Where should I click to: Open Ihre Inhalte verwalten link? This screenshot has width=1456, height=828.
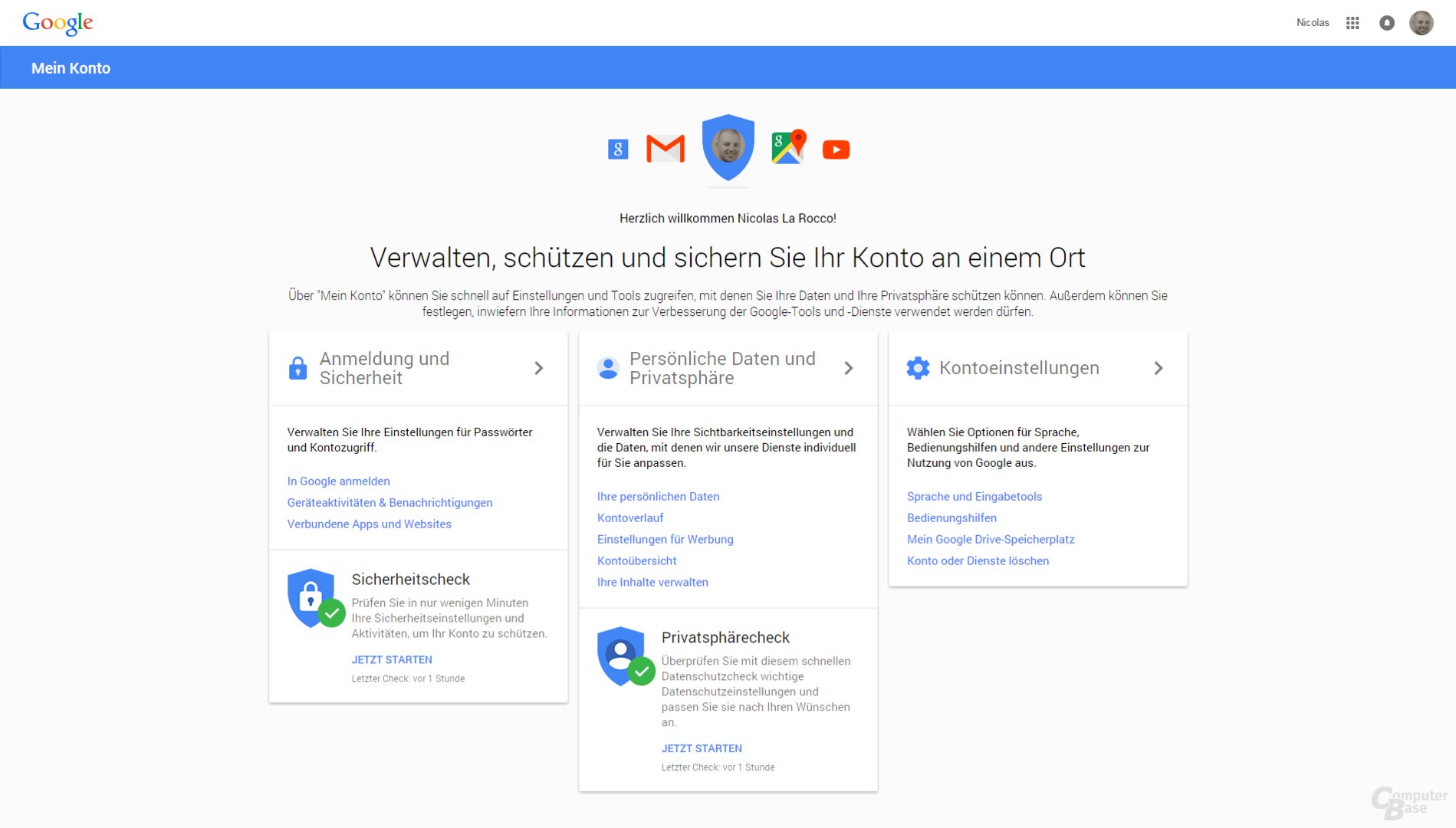pos(652,583)
